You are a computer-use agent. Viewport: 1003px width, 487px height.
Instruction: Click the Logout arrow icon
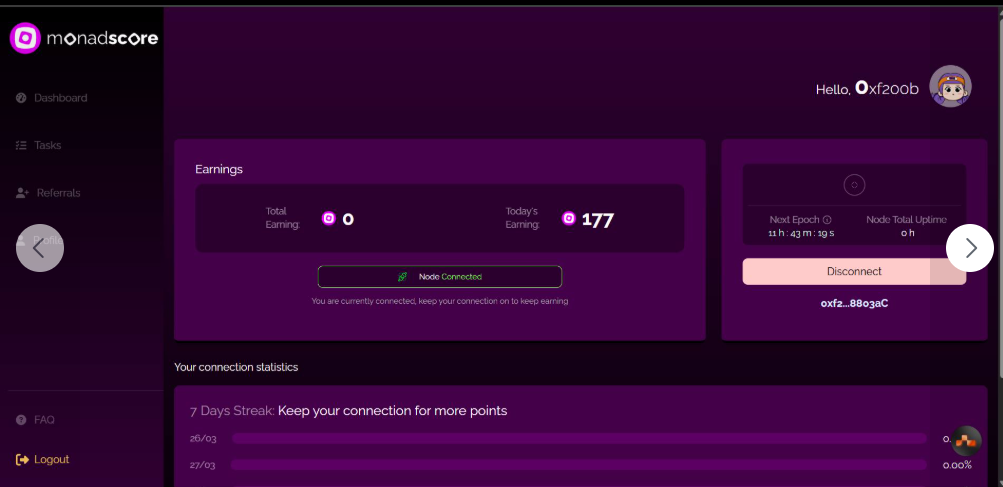click(22, 459)
